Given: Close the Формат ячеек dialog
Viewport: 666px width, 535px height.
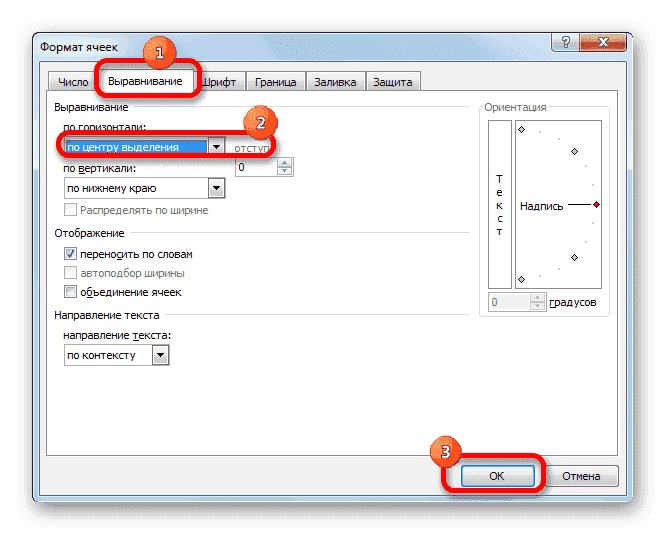Looking at the screenshot, I should coord(603,42).
